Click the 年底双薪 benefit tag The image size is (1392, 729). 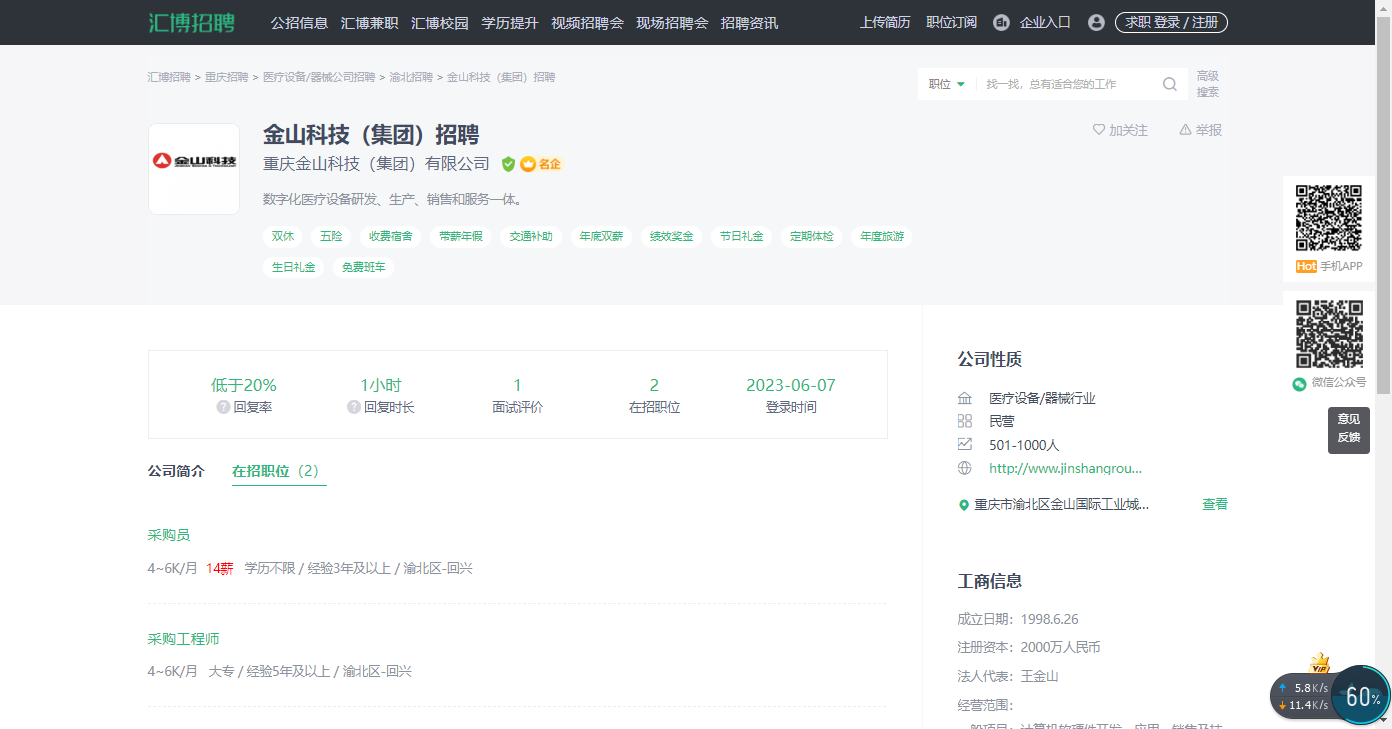pyautogui.click(x=601, y=237)
